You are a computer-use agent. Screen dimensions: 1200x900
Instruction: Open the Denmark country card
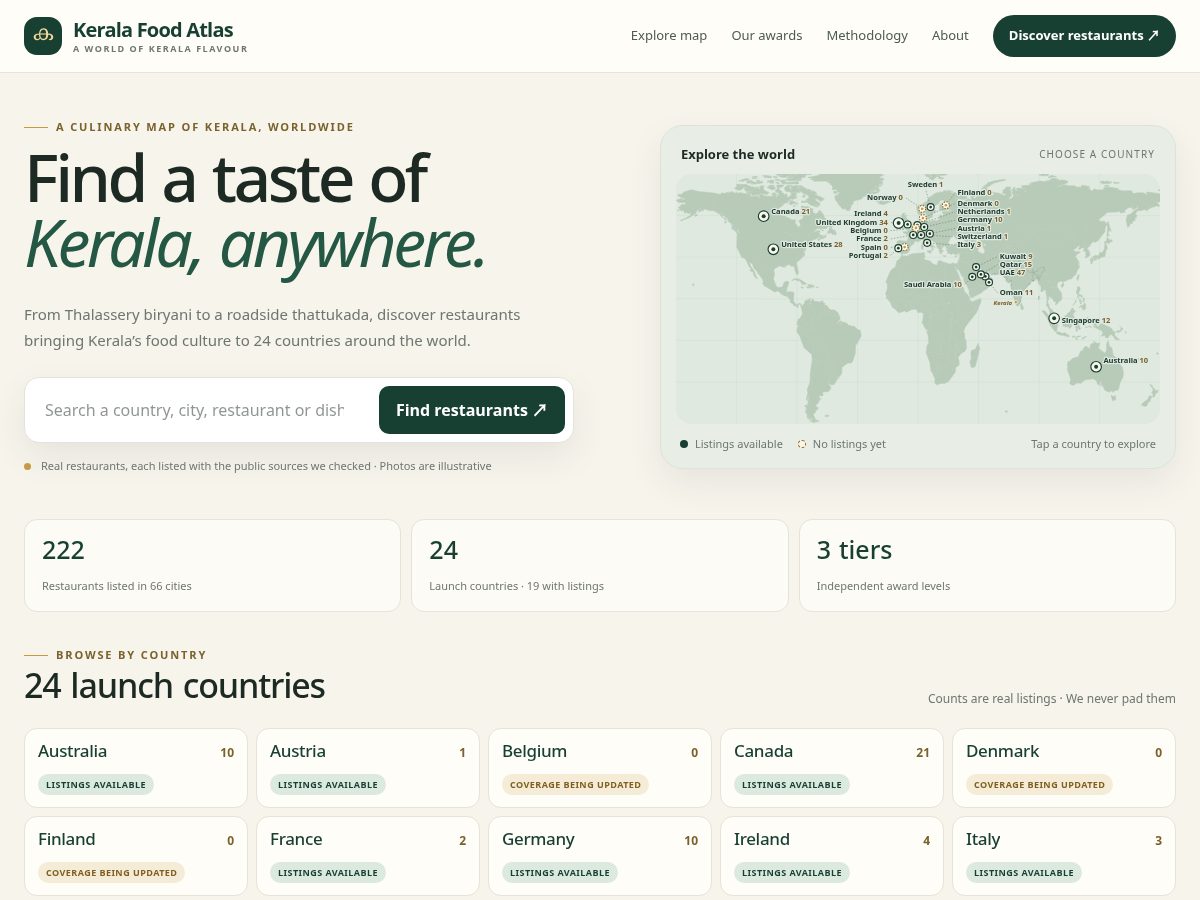[x=1064, y=768]
